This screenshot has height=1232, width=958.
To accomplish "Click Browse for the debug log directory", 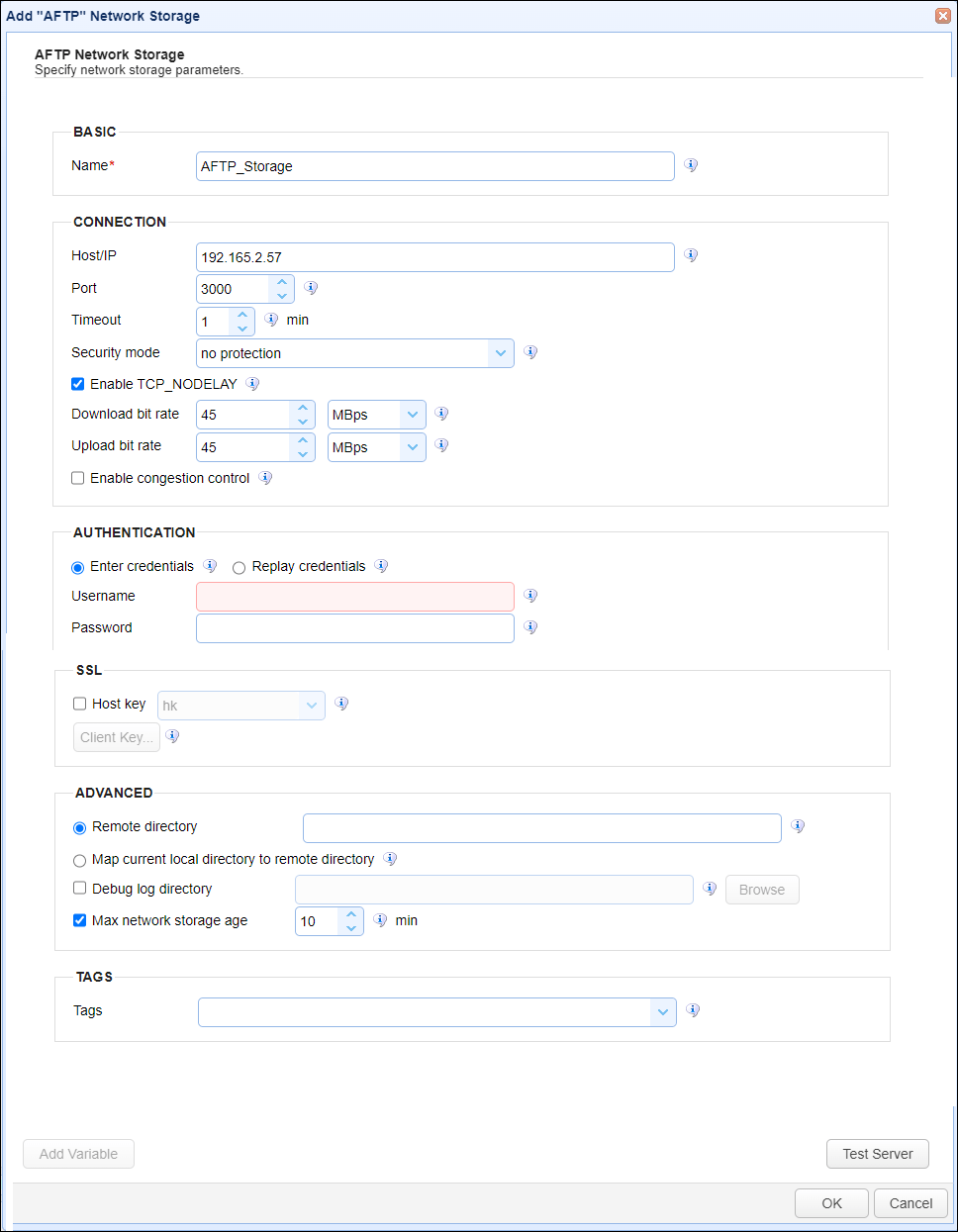I will [x=761, y=890].
